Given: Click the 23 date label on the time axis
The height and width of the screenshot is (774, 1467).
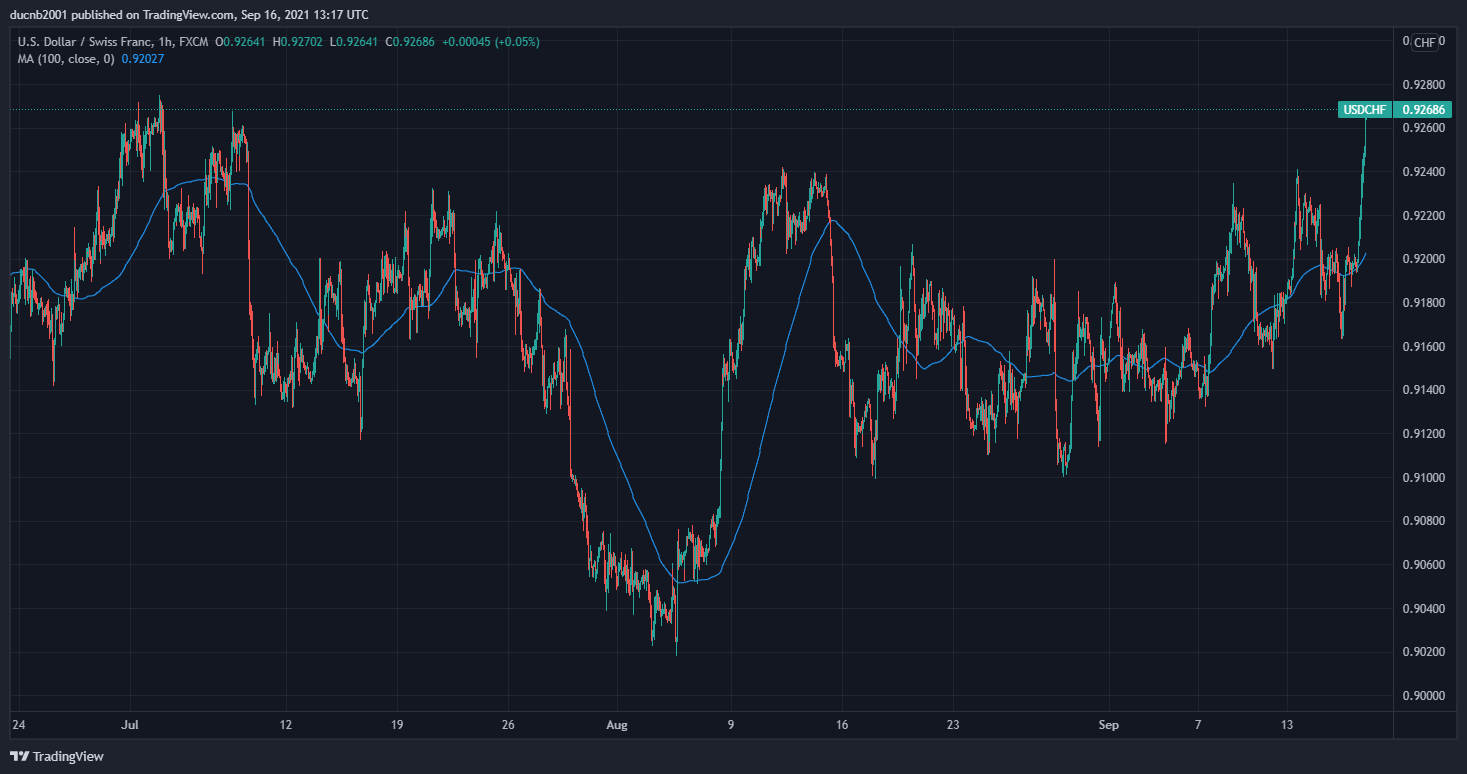Looking at the screenshot, I should [x=953, y=724].
